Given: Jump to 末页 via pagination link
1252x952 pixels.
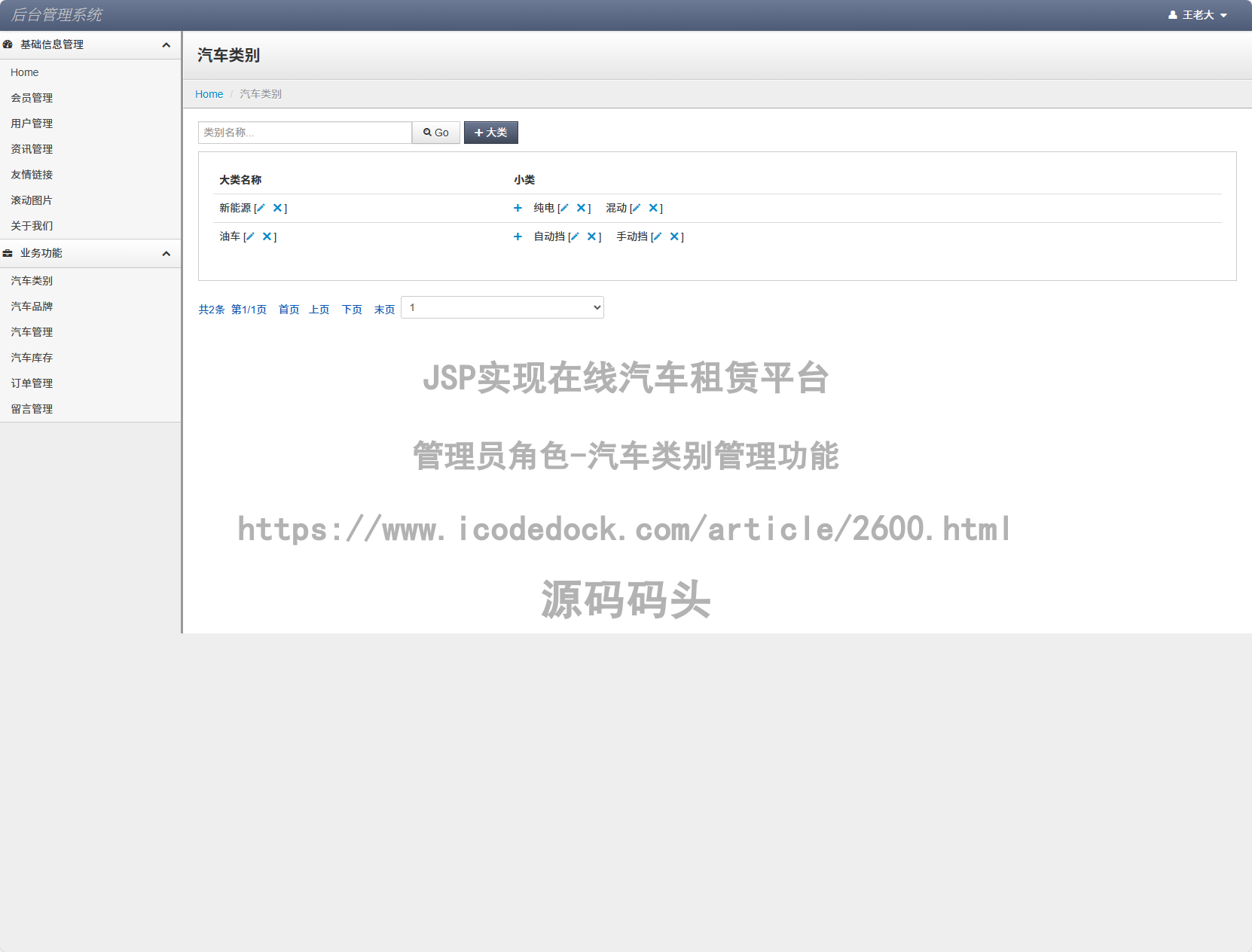Looking at the screenshot, I should click(x=384, y=309).
